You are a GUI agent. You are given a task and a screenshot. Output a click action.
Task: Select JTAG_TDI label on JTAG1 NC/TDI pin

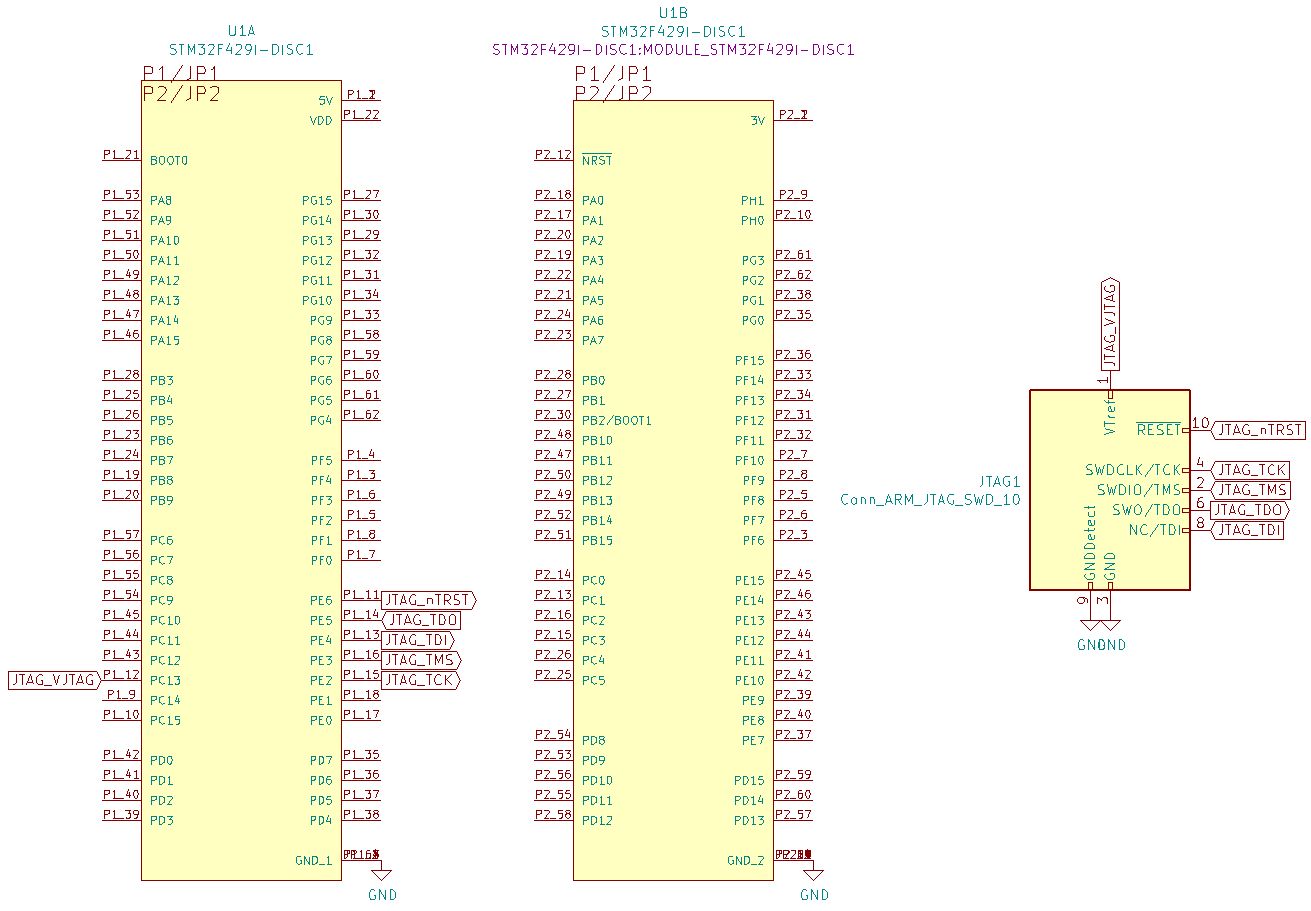click(x=1247, y=530)
